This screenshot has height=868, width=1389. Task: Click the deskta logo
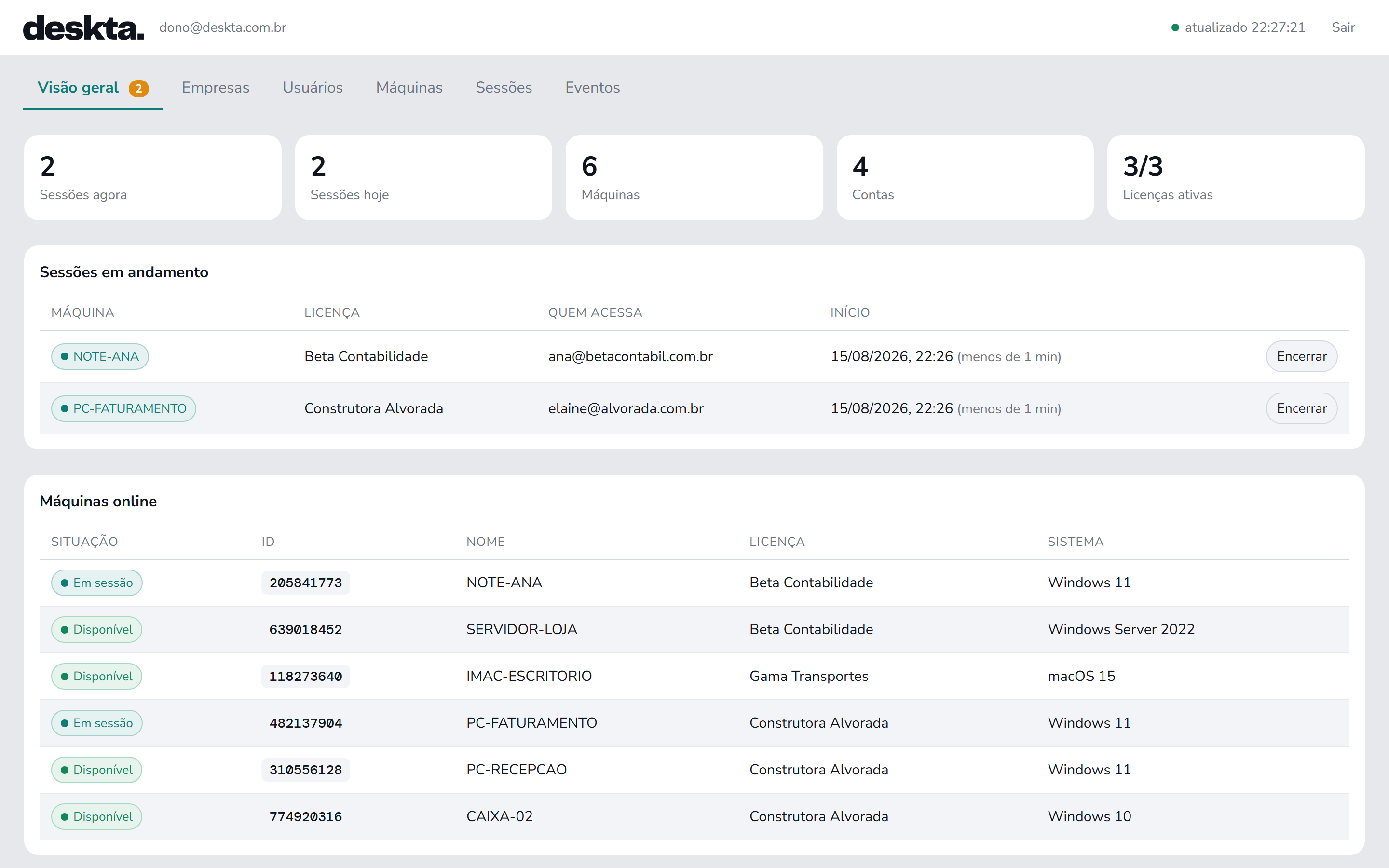[x=83, y=27]
